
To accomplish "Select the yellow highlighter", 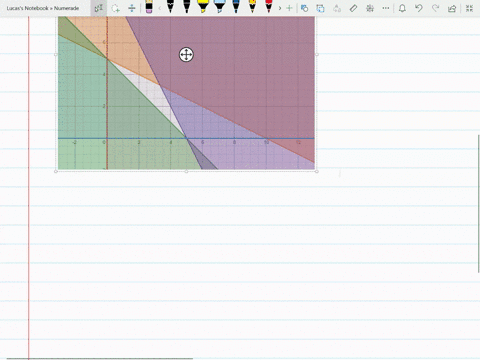I will click(x=203, y=7).
